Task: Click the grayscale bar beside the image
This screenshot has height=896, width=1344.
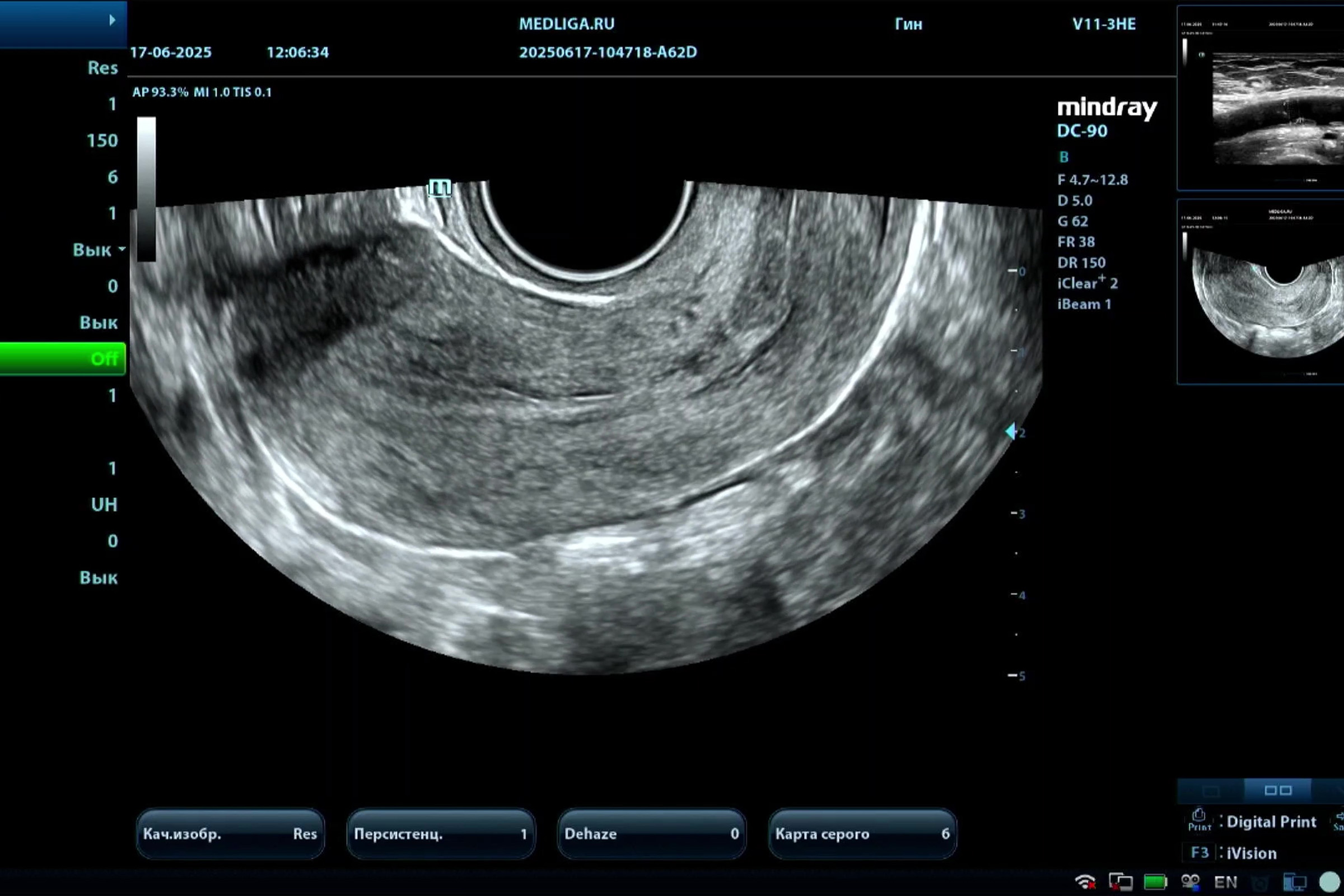Action: tap(146, 189)
